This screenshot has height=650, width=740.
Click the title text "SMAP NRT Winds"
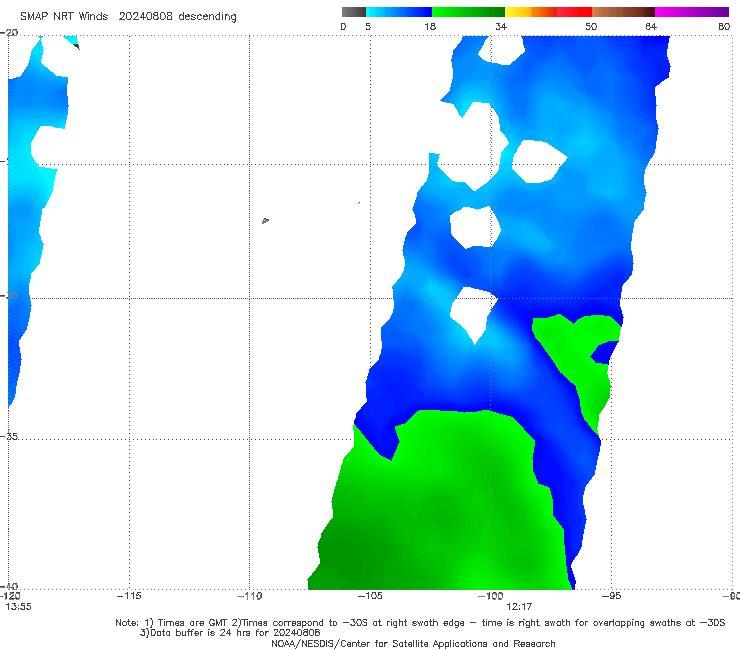click(x=64, y=17)
